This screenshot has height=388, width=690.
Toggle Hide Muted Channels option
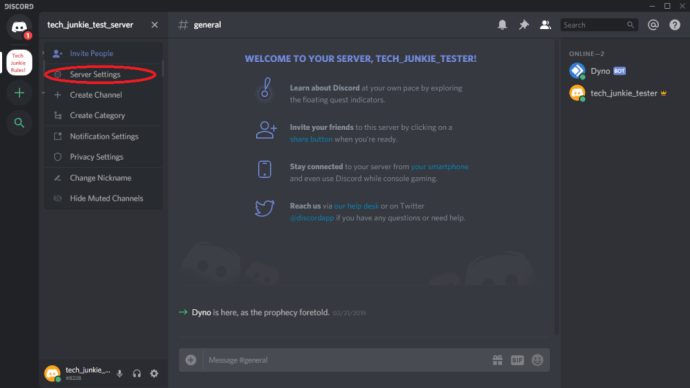point(103,198)
